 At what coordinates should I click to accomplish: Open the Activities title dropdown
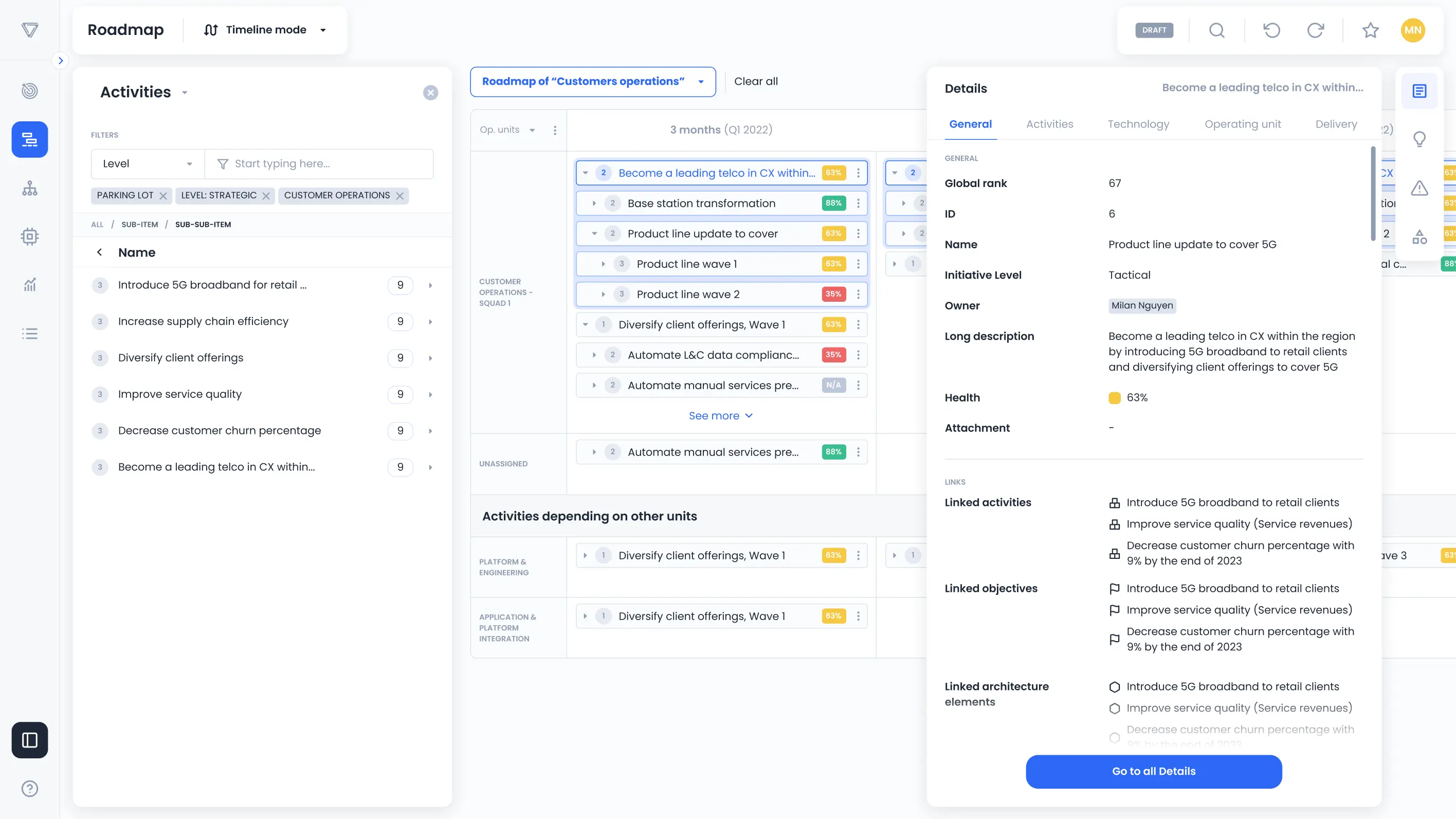point(184,93)
